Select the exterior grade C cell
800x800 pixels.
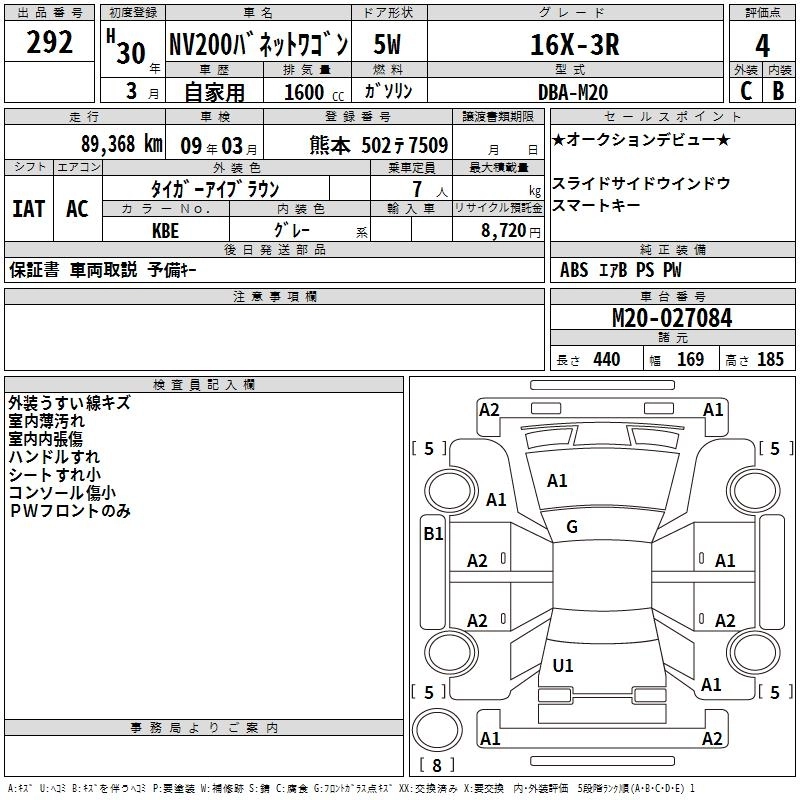745,90
